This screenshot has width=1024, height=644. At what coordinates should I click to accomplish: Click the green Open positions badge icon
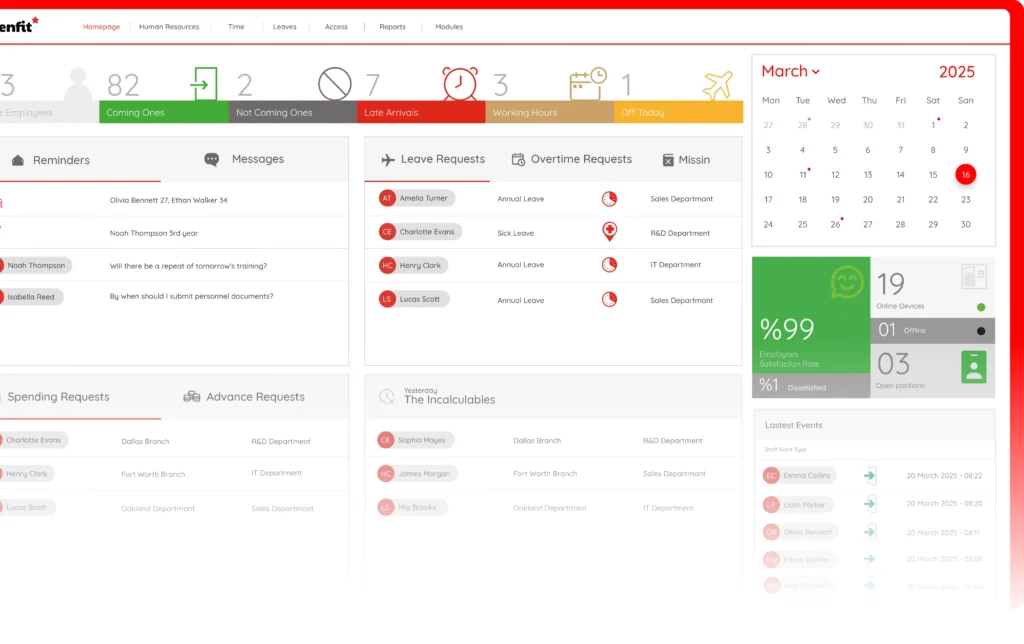(x=973, y=366)
